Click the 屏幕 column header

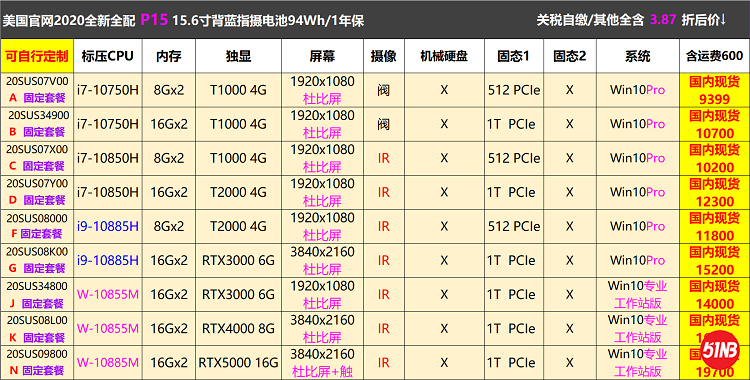(x=322, y=56)
